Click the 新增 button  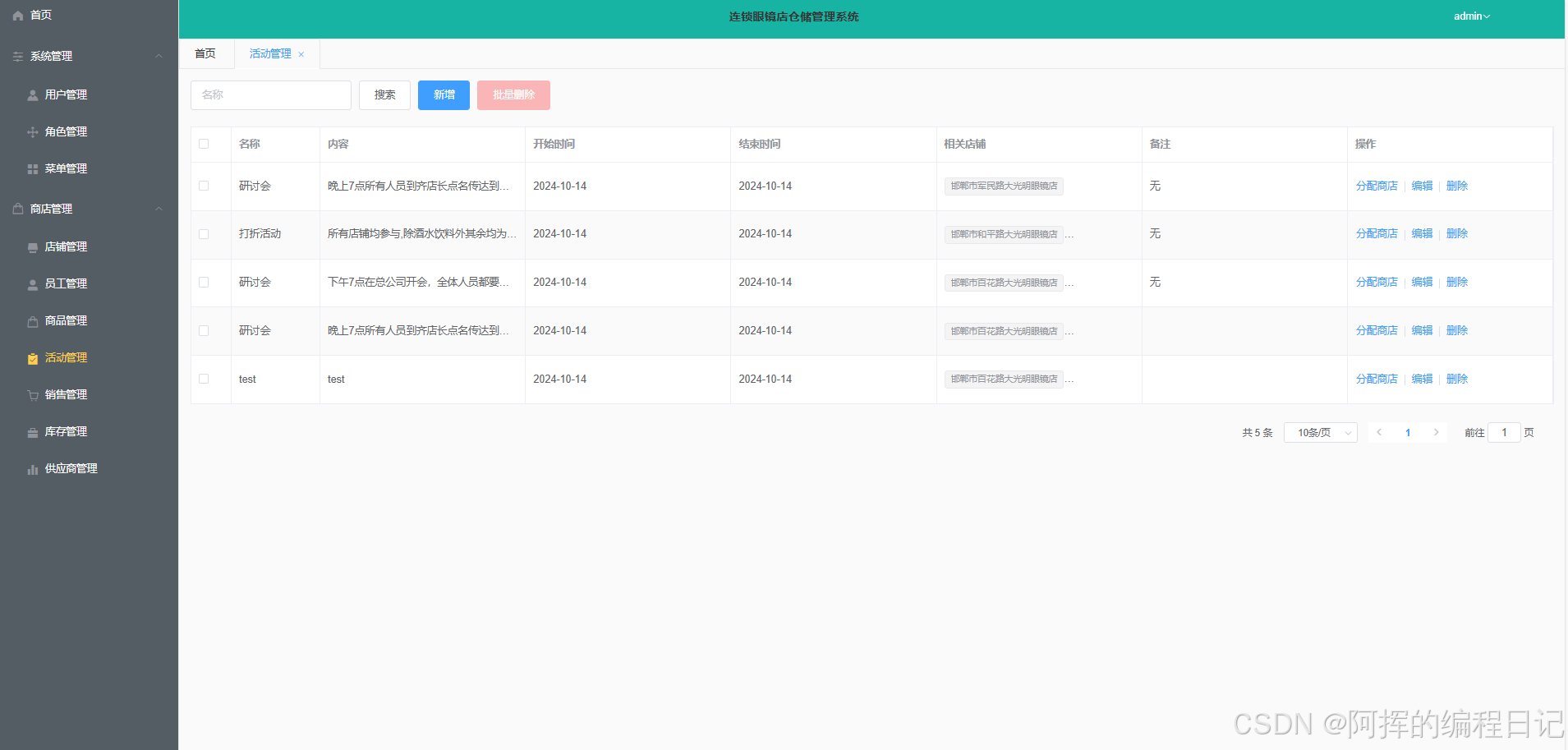[x=444, y=95]
